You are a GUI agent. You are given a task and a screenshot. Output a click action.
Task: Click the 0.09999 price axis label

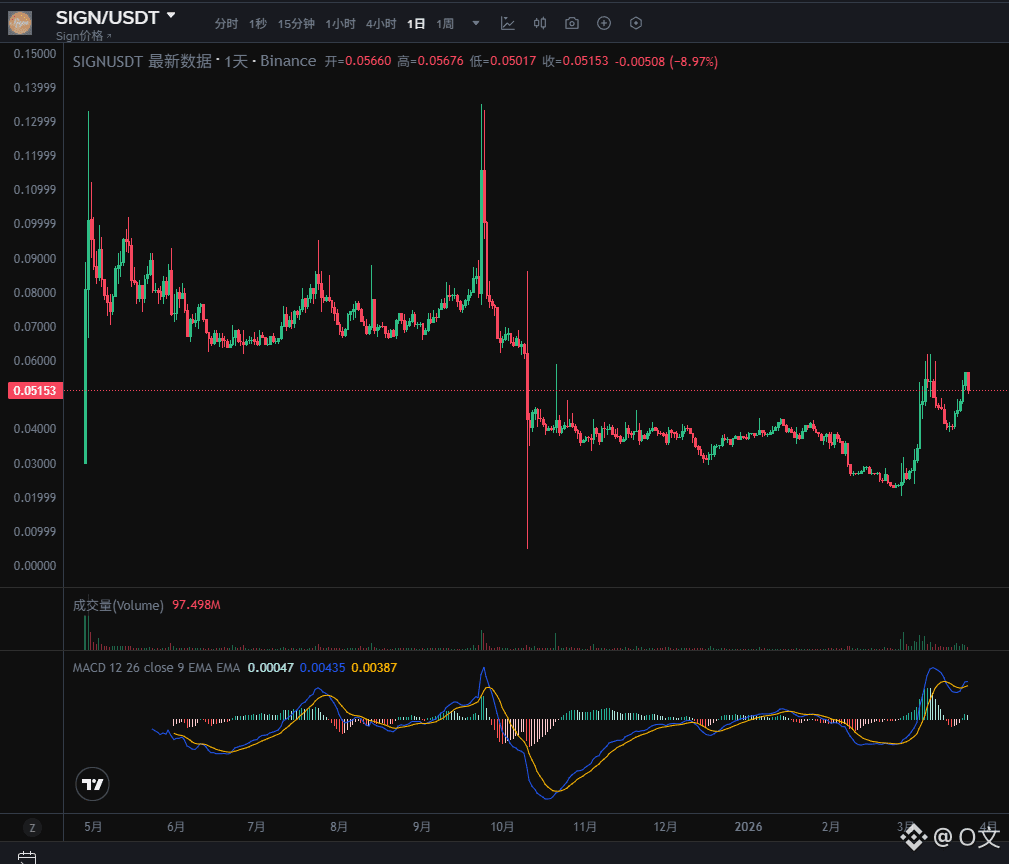[35, 224]
